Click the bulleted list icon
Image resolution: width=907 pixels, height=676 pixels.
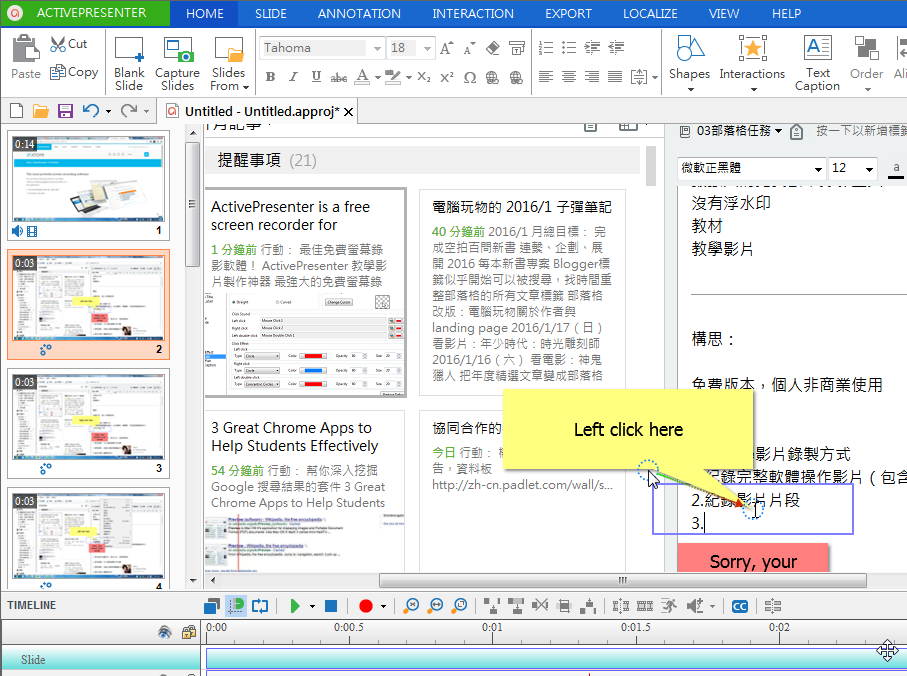coord(569,48)
